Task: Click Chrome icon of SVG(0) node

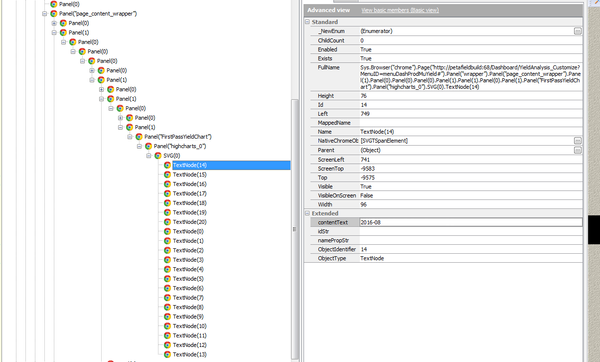Action: click(x=158, y=156)
